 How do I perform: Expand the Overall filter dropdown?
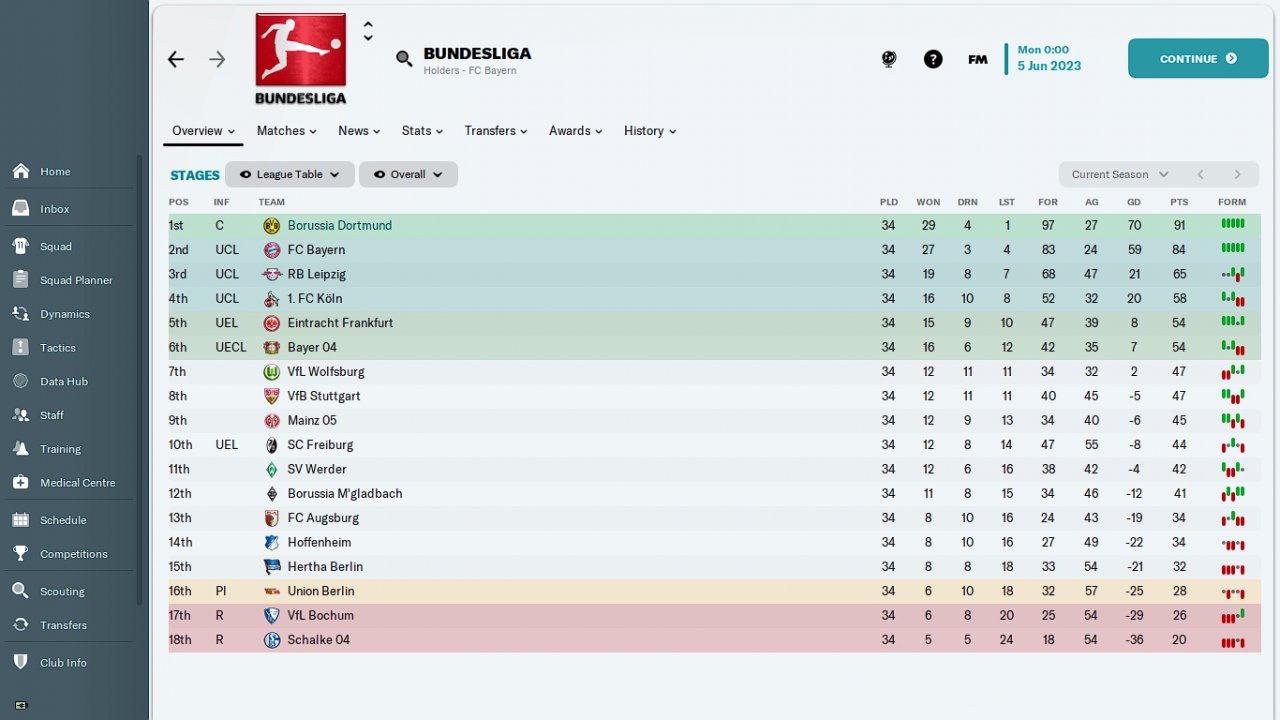tap(408, 174)
